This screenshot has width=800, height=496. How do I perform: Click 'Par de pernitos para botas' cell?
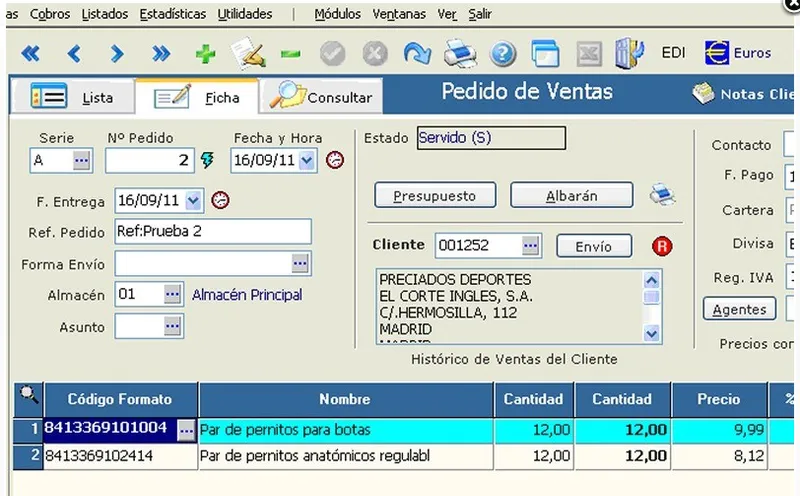pyautogui.click(x=345, y=430)
